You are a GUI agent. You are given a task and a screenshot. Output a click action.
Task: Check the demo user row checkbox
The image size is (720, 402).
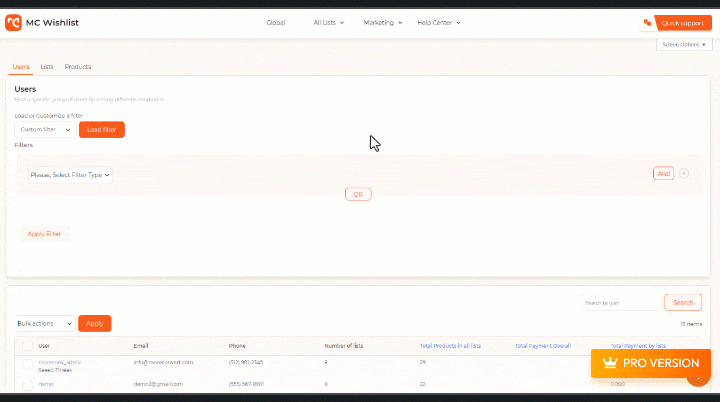[28, 385]
